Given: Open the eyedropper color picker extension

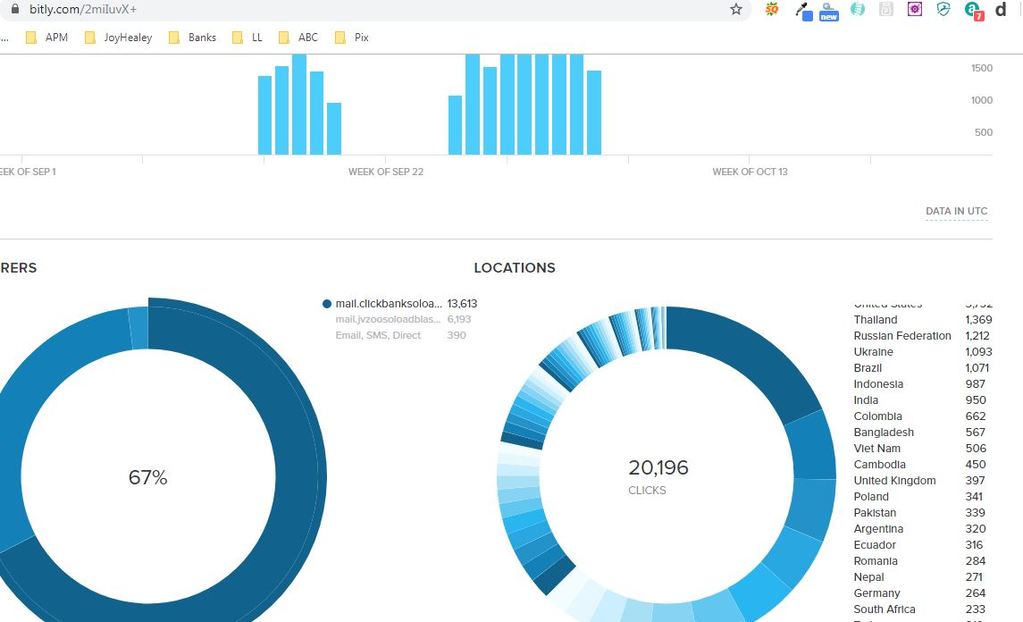Looking at the screenshot, I should pyautogui.click(x=803, y=11).
